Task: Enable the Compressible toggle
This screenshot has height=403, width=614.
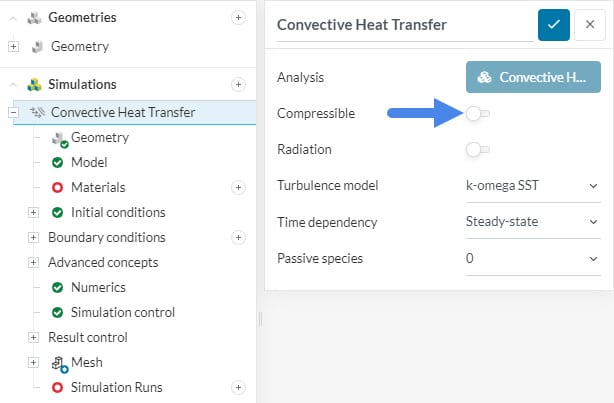Action: coord(477,114)
